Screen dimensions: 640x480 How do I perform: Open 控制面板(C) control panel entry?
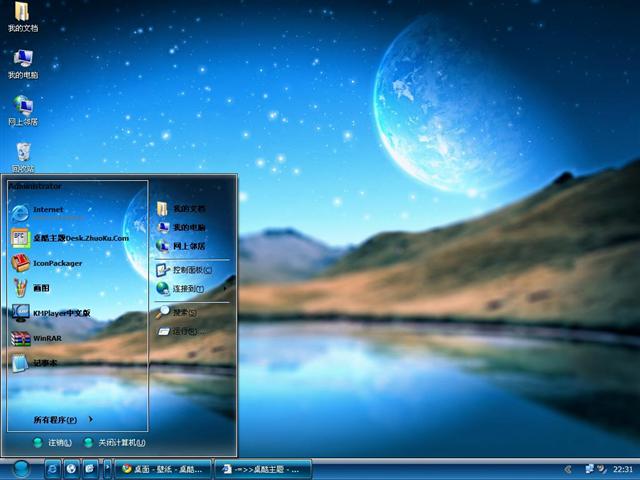point(184,270)
